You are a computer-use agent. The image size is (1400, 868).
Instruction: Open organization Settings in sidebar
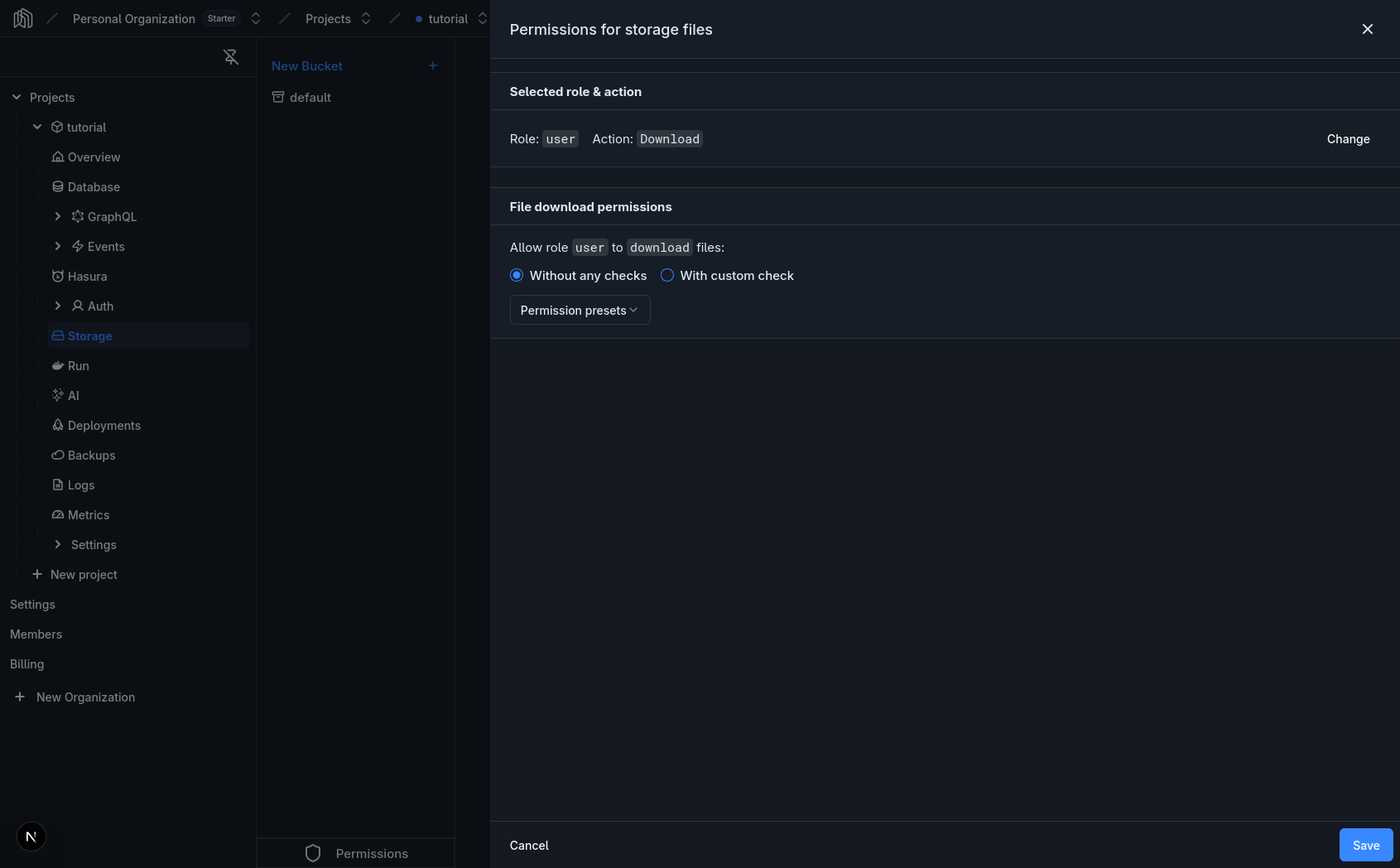[32, 604]
